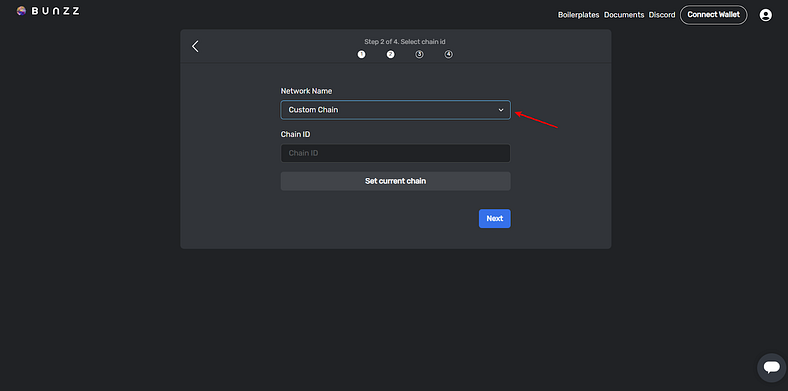Open Boilerplates link
This screenshot has height=391, width=788.
(x=578, y=15)
